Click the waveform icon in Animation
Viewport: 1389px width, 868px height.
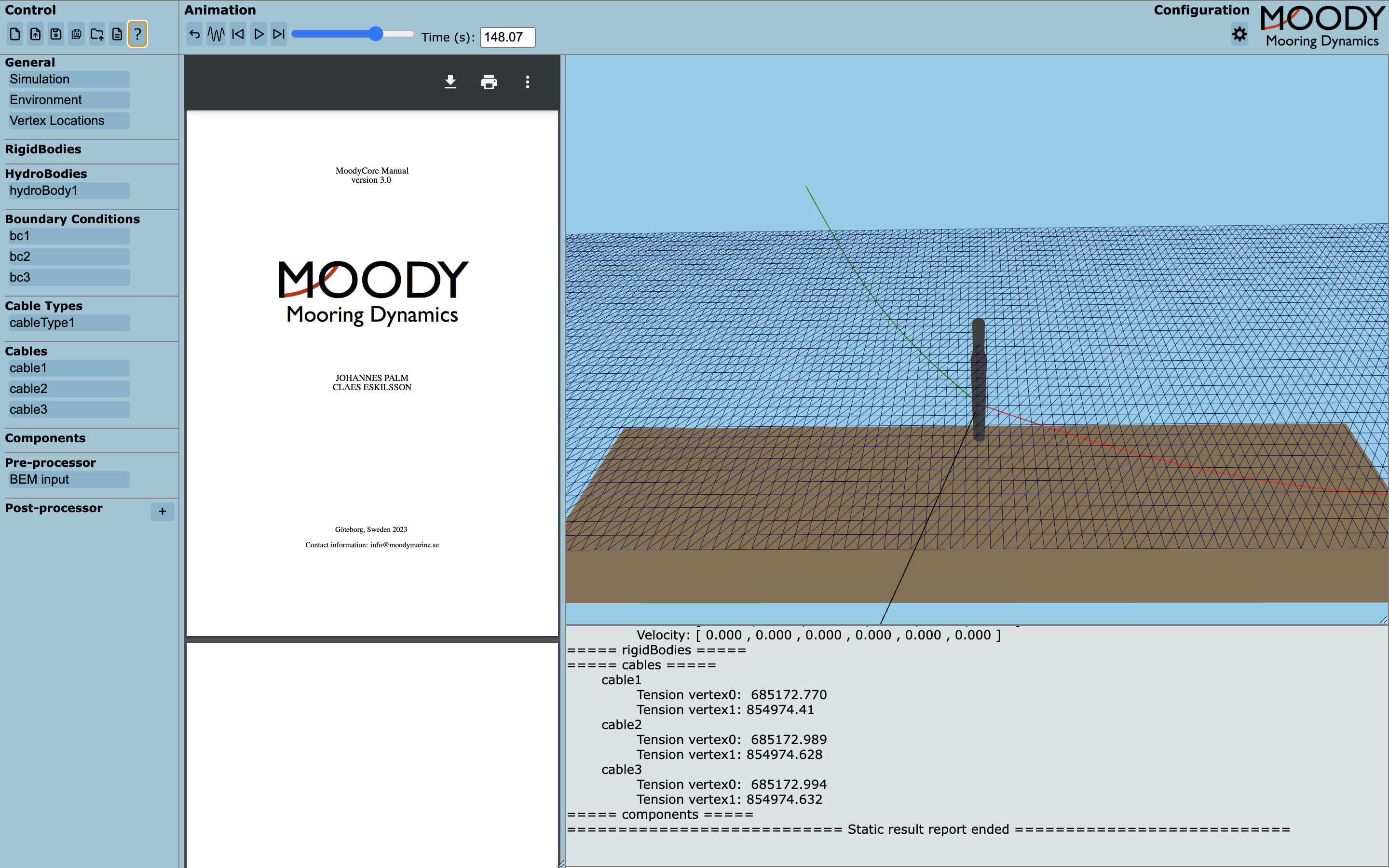(x=216, y=34)
